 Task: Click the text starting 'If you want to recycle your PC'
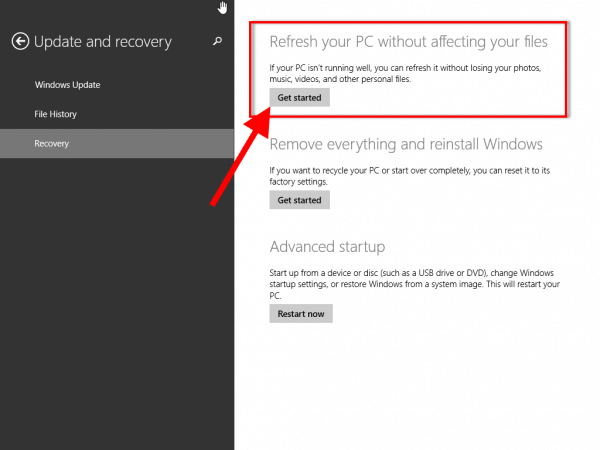click(x=409, y=176)
